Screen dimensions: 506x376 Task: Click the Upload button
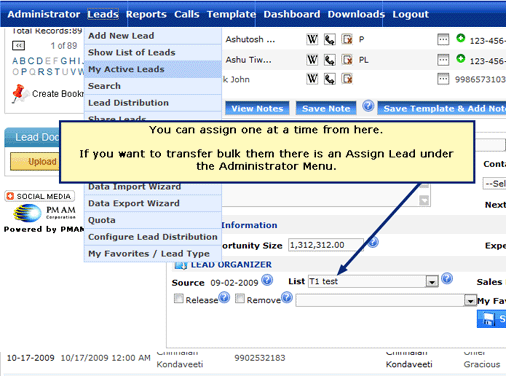click(x=35, y=161)
